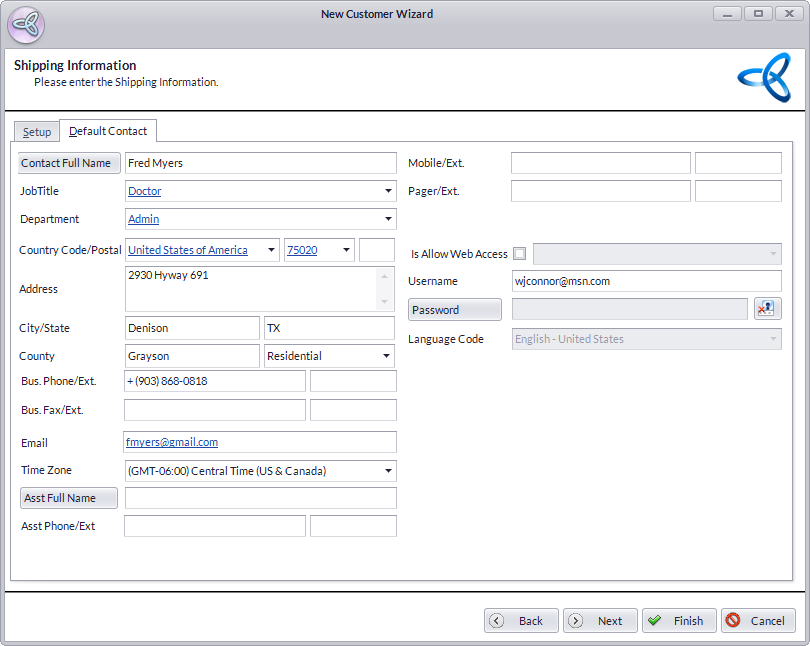Image resolution: width=810 pixels, height=646 pixels.
Task: Enable the Is Allow Web Access checkbox
Action: coord(519,254)
